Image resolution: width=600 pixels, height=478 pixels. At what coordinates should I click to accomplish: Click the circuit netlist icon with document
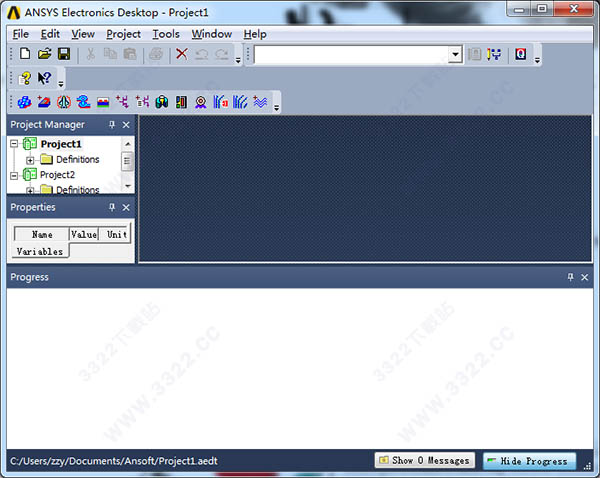pyautogui.click(x=142, y=102)
